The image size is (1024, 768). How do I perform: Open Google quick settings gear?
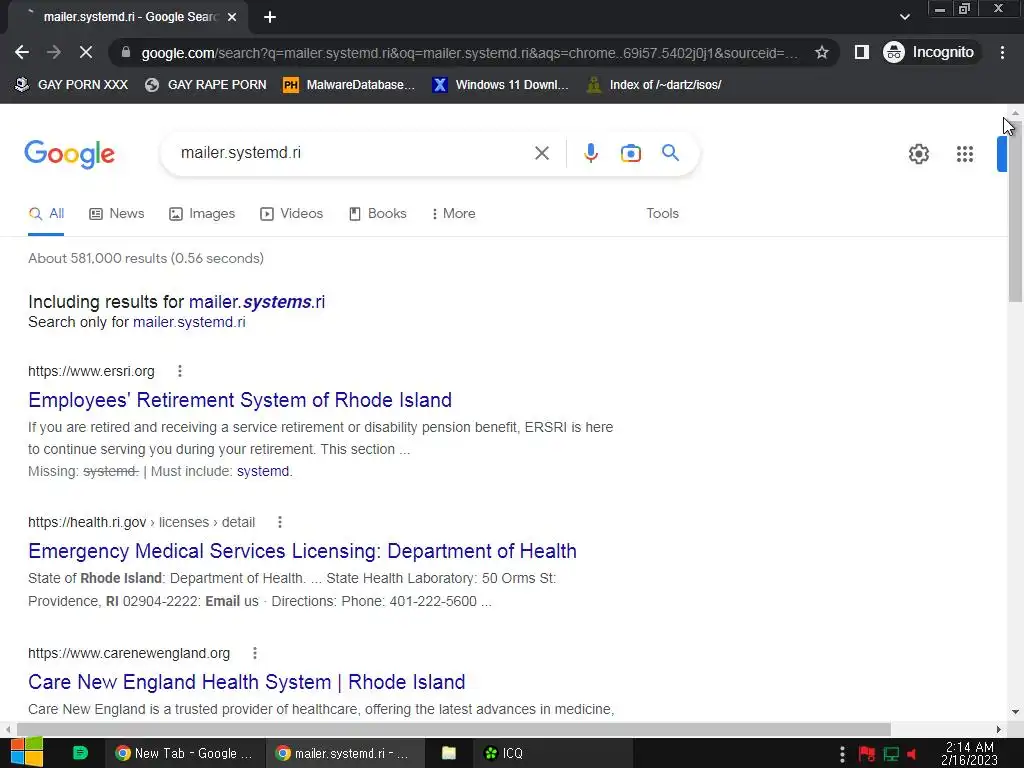click(x=918, y=154)
